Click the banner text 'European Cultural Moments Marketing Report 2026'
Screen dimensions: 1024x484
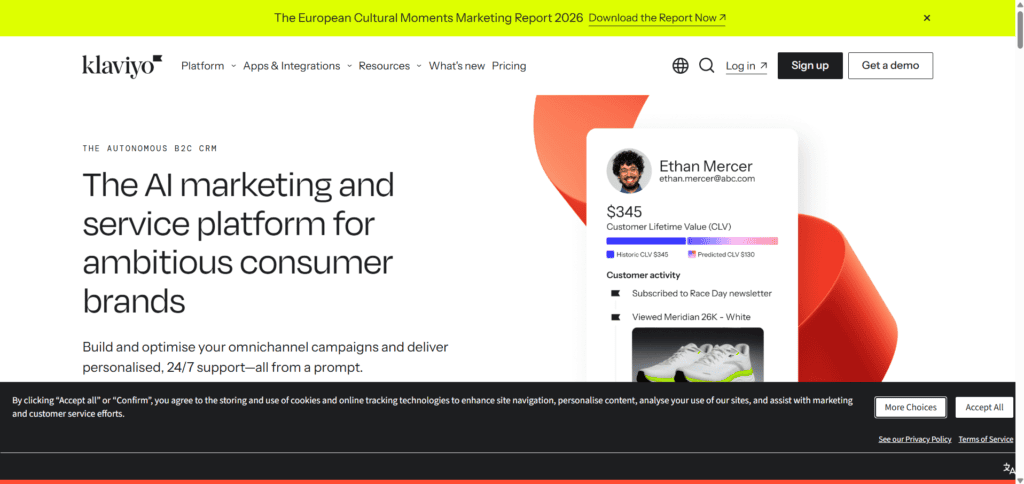440,18
